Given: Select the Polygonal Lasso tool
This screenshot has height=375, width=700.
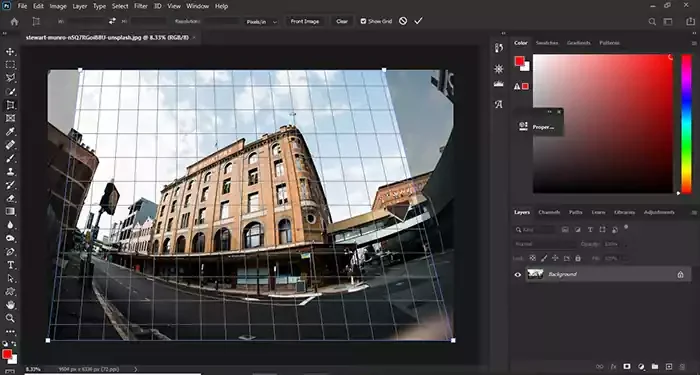Looking at the screenshot, I should (x=10, y=78).
